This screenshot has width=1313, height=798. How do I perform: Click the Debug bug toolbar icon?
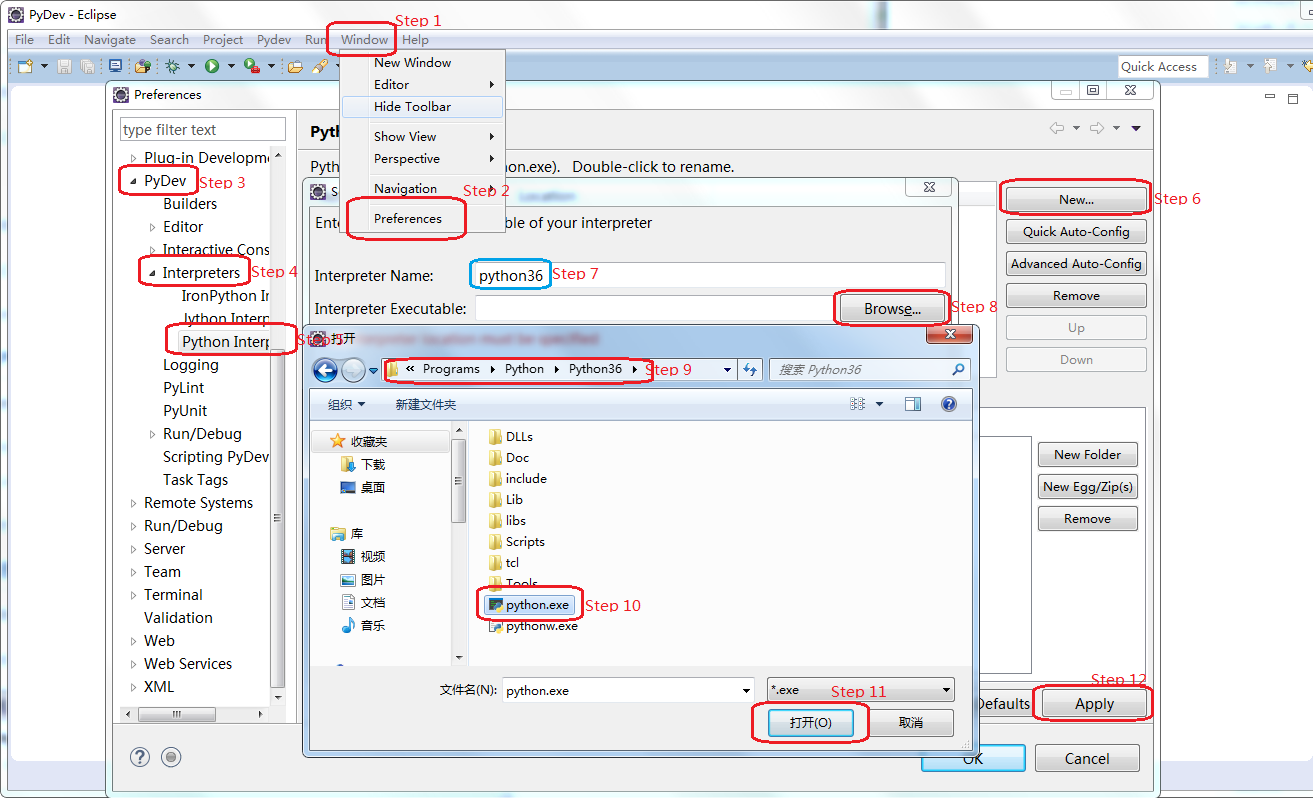pyautogui.click(x=172, y=66)
